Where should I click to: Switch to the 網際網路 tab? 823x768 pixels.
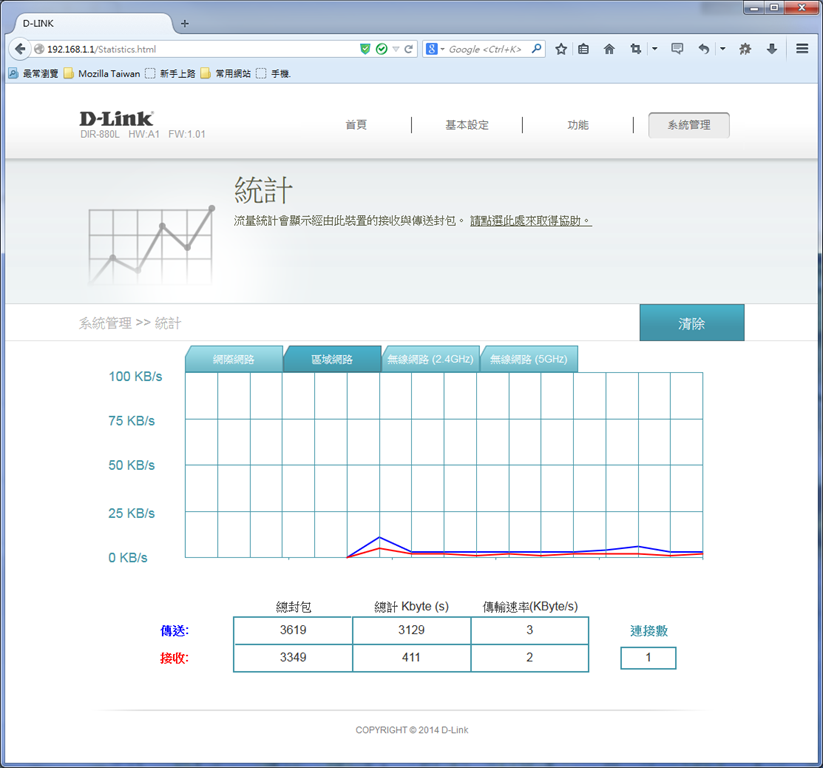click(x=234, y=359)
